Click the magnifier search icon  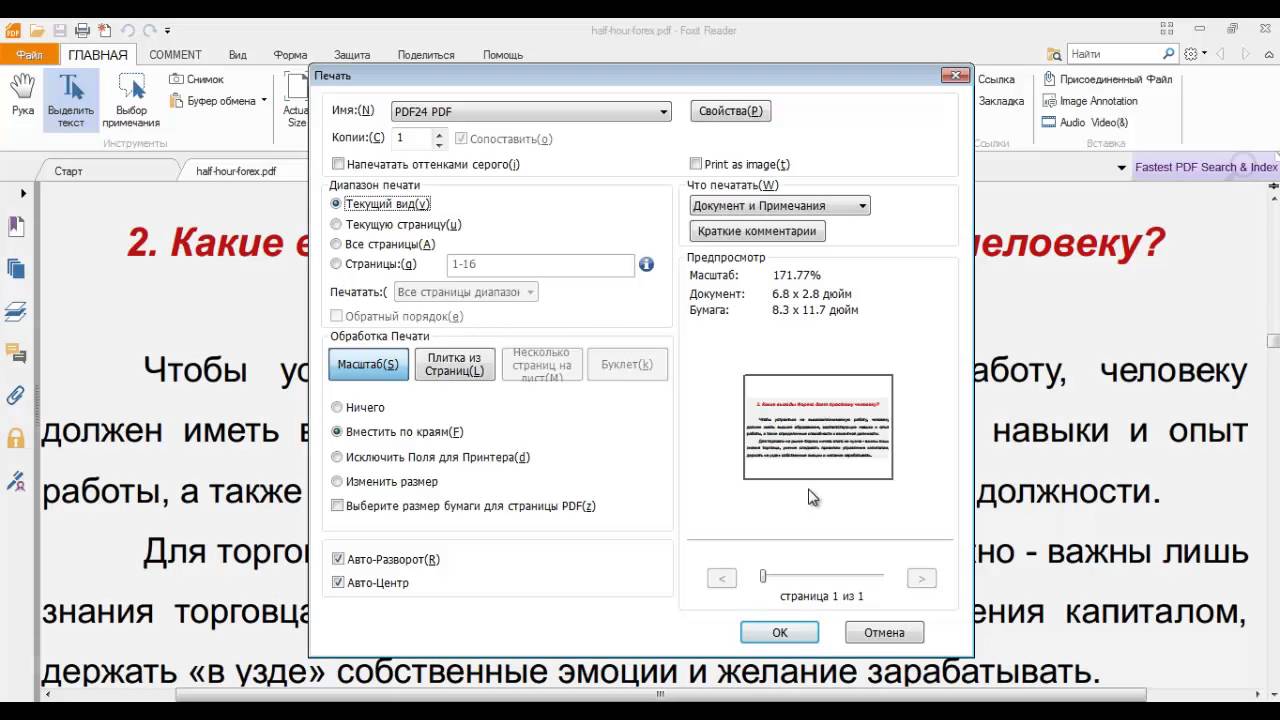point(1168,53)
